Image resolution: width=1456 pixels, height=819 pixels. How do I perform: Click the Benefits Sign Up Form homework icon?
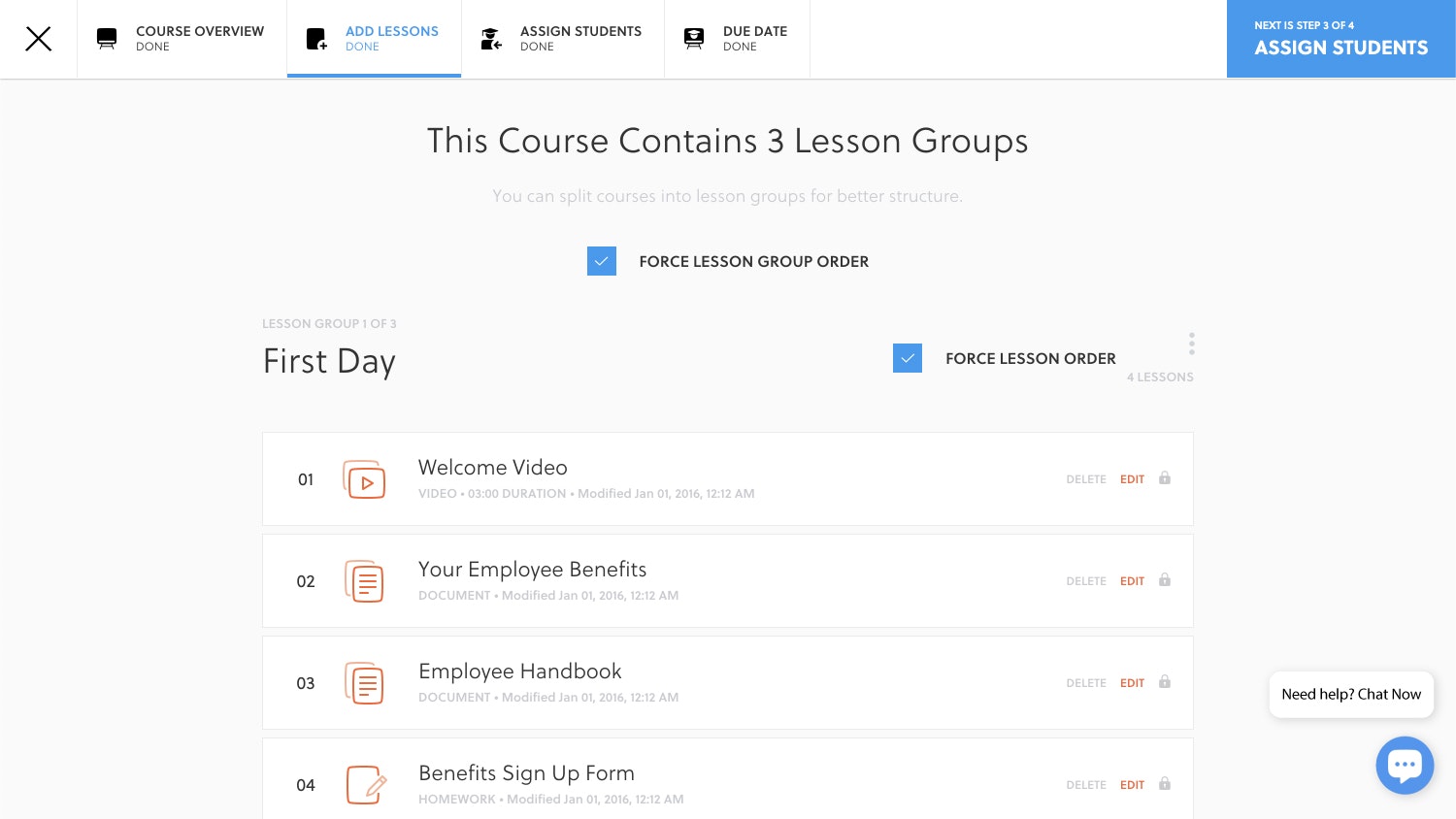(367, 785)
